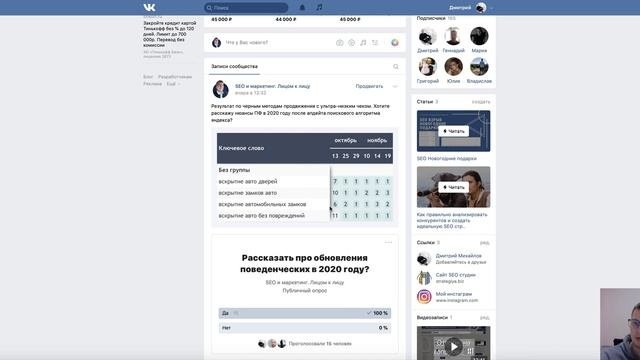
Task: Open 'Как правильно анализировать конкурентов' article link
Action: [452, 220]
